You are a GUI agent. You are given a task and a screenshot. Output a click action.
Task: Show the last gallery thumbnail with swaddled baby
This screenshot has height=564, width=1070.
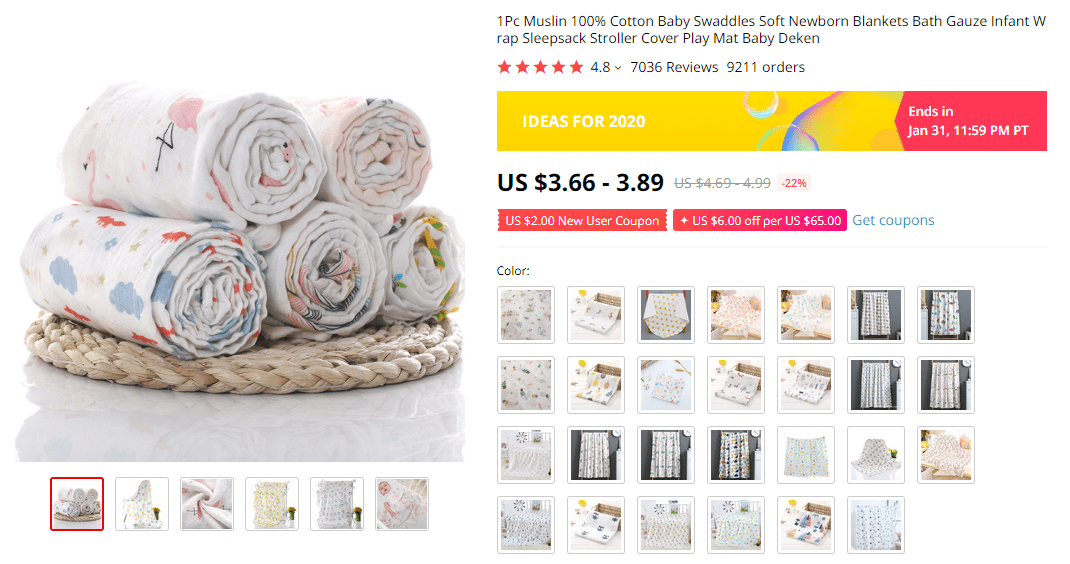[x=402, y=504]
